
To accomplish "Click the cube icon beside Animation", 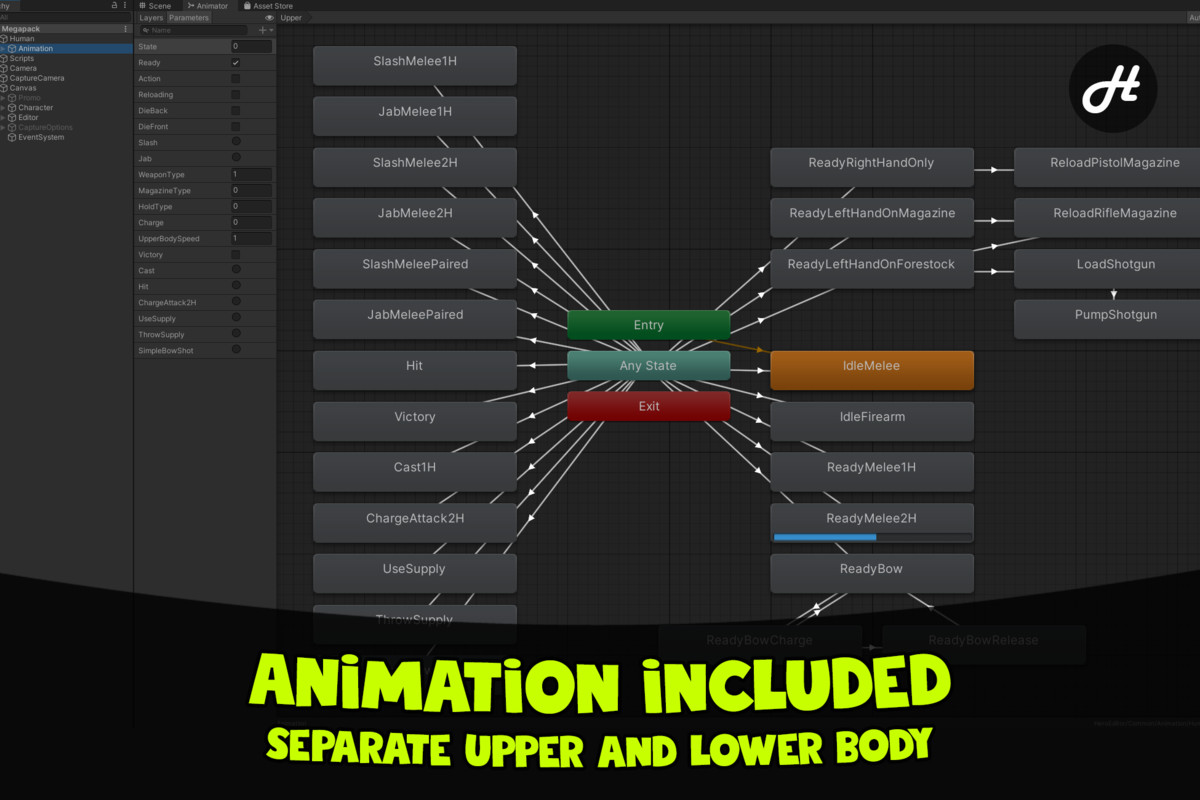I will click(x=13, y=49).
